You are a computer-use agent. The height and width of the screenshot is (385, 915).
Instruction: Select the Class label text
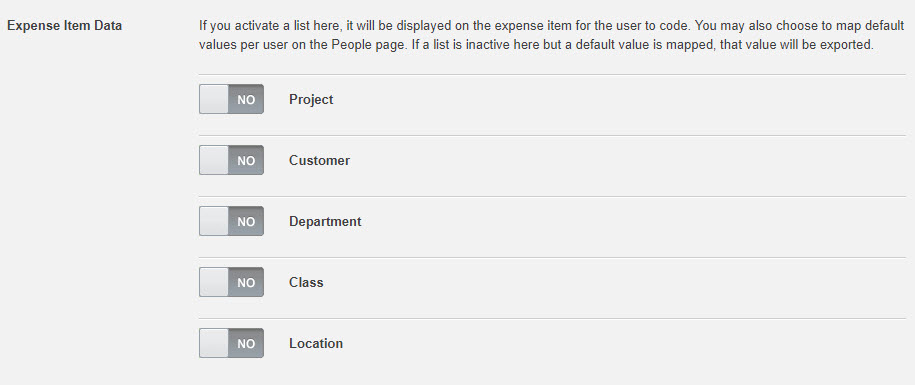click(306, 282)
